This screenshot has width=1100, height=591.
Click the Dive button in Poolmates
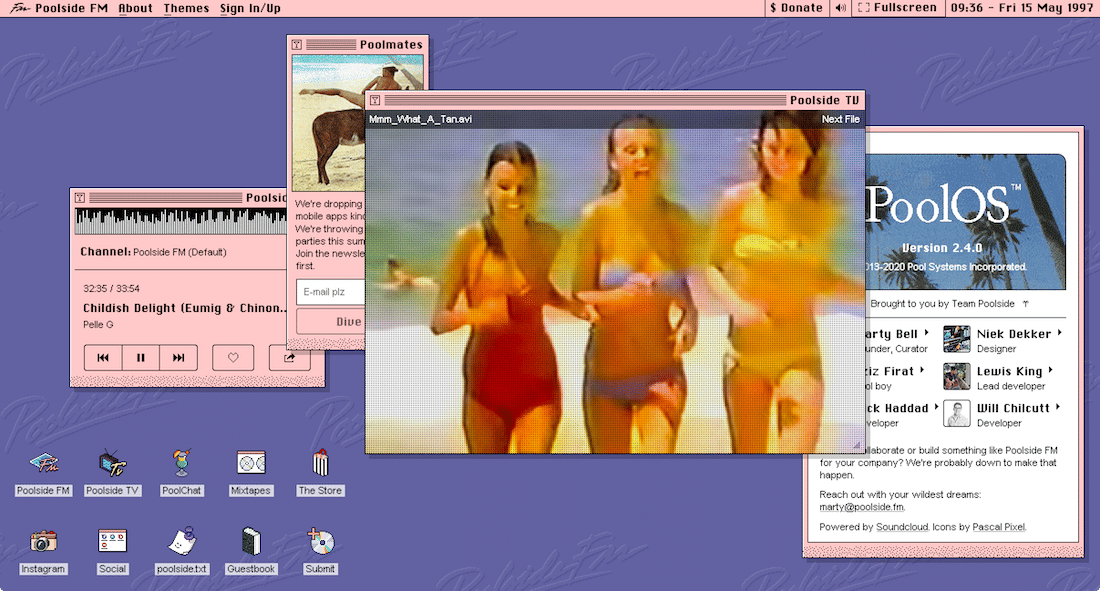point(330,321)
